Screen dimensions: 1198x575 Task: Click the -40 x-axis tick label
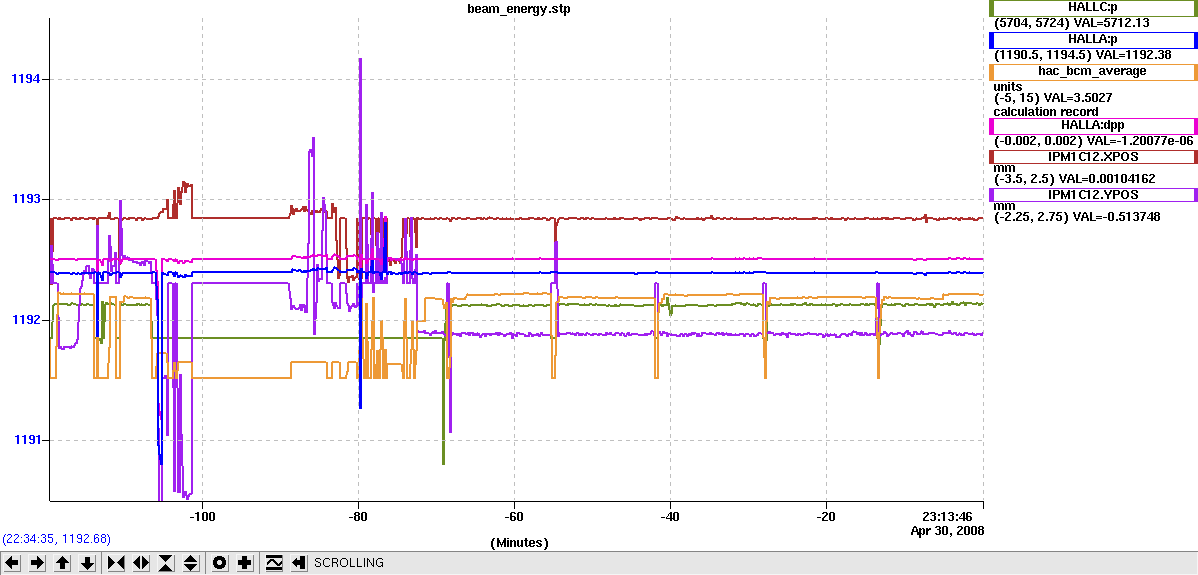pyautogui.click(x=670, y=516)
